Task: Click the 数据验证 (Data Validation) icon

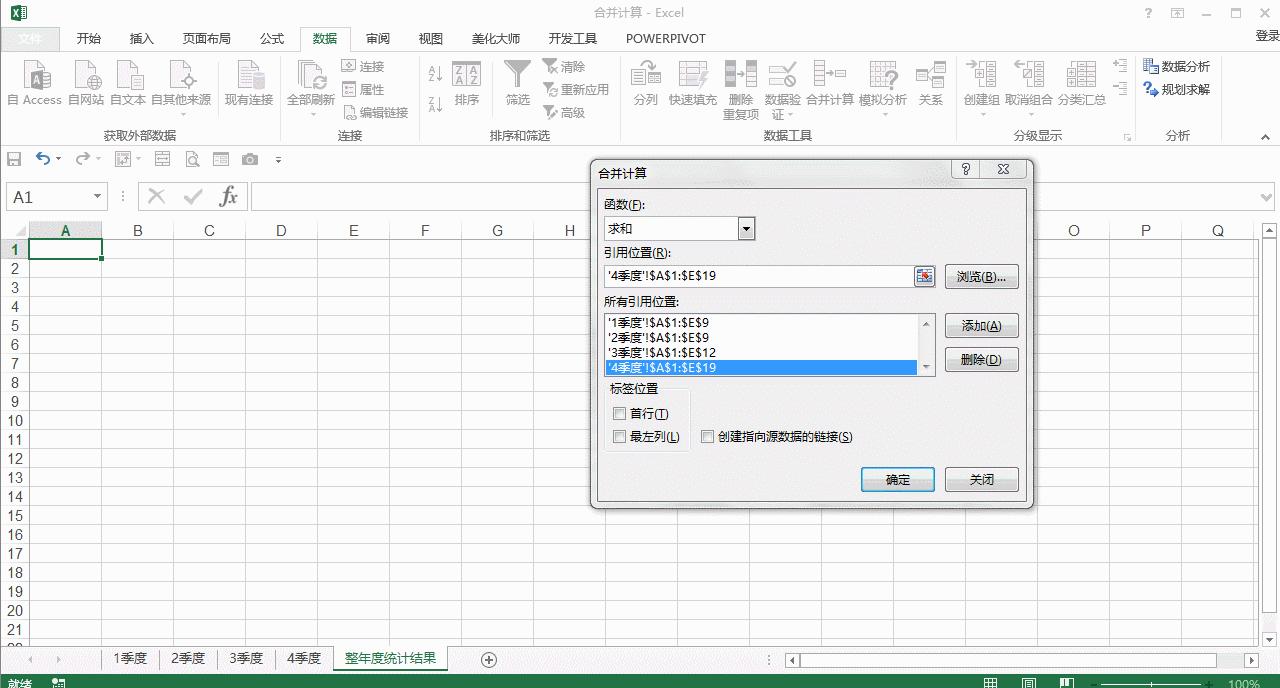Action: (x=781, y=80)
